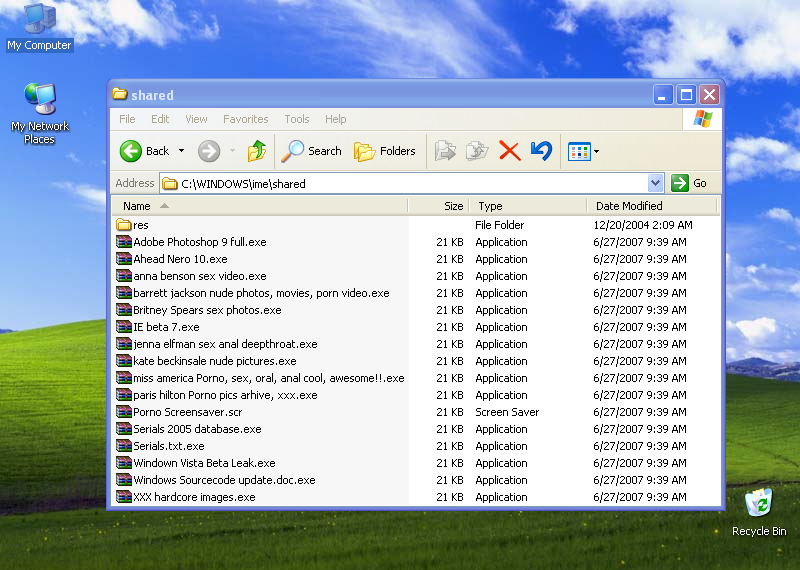Select Serials 2005 database.exe file icon
The width and height of the screenshot is (800, 570).
point(123,429)
